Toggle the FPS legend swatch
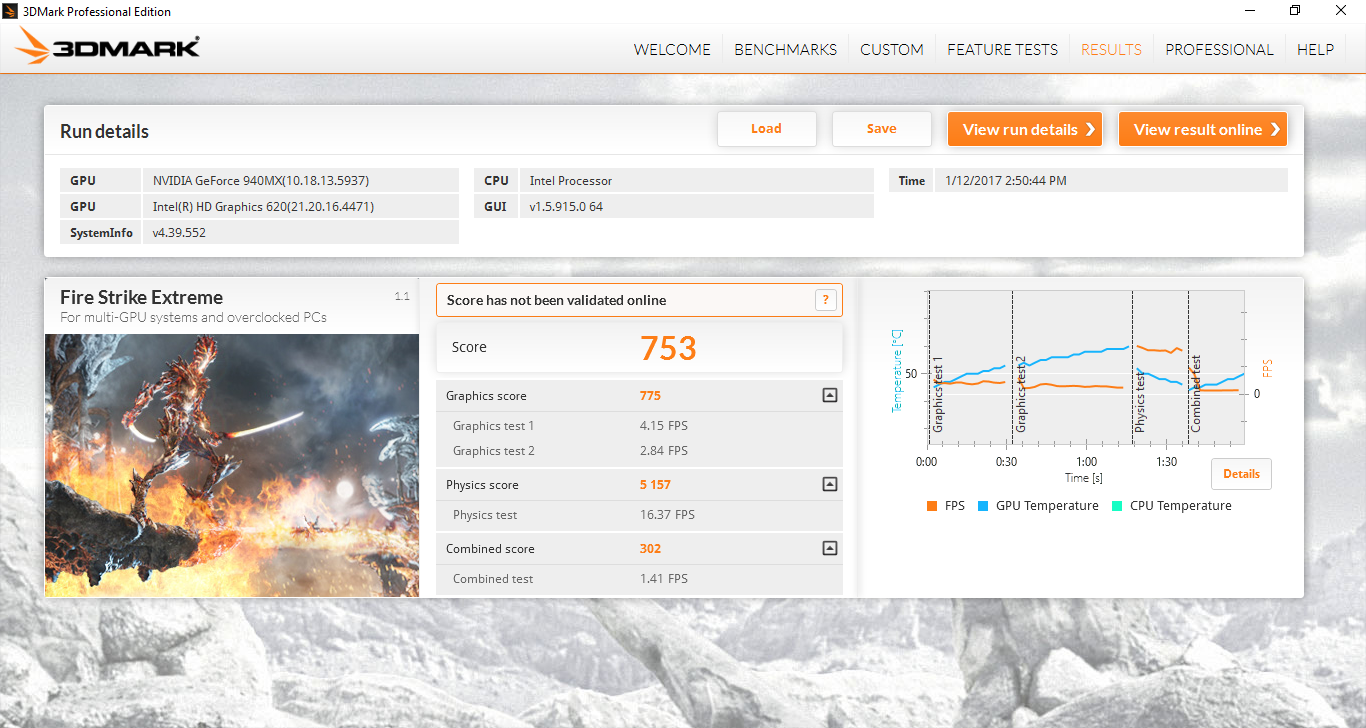 [x=932, y=506]
